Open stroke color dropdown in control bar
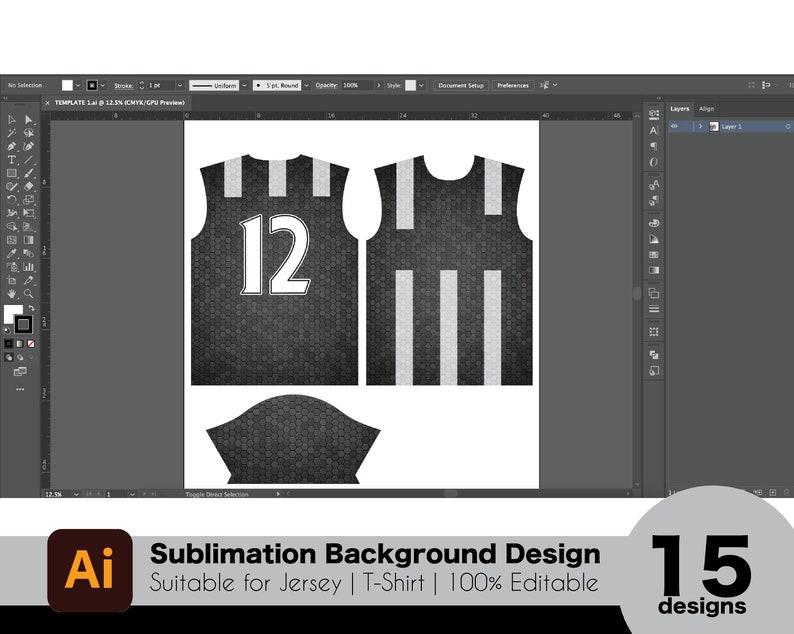Viewport: 794px width, 634px height. (x=103, y=86)
